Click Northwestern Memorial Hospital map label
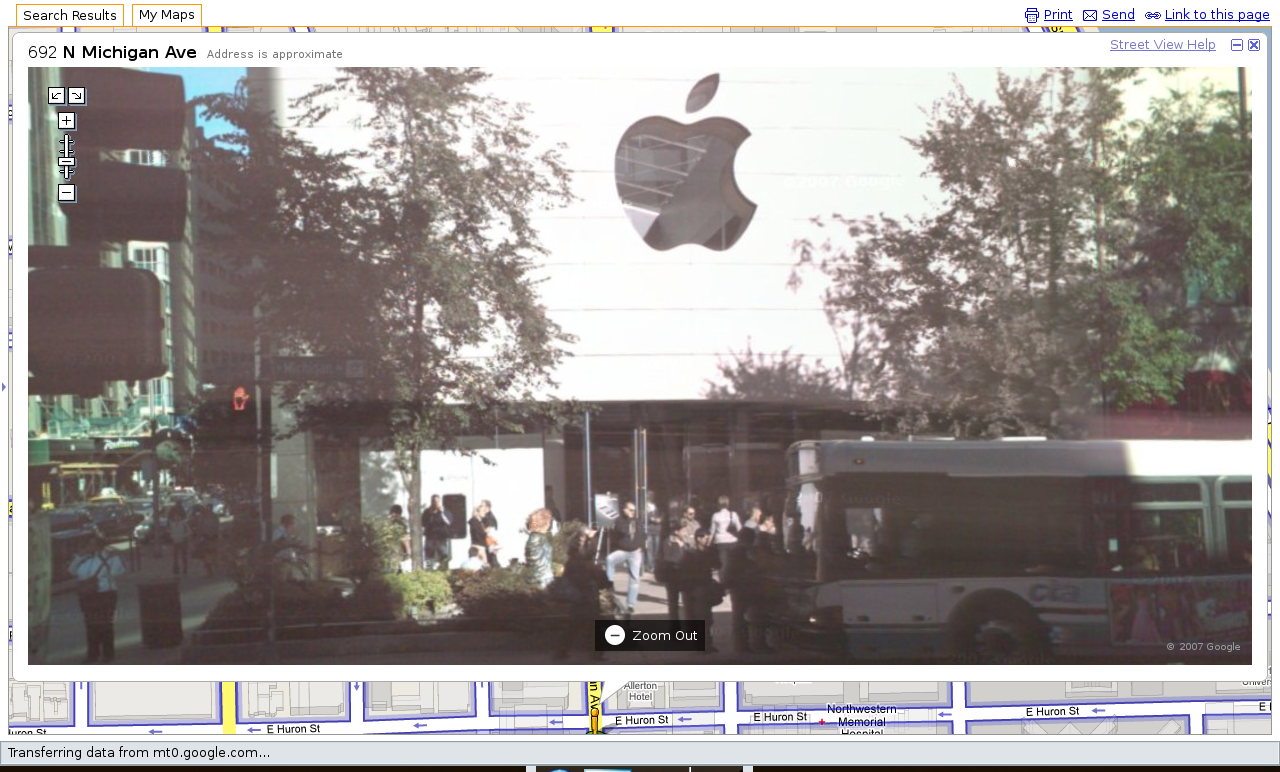This screenshot has width=1280, height=772. [861, 721]
